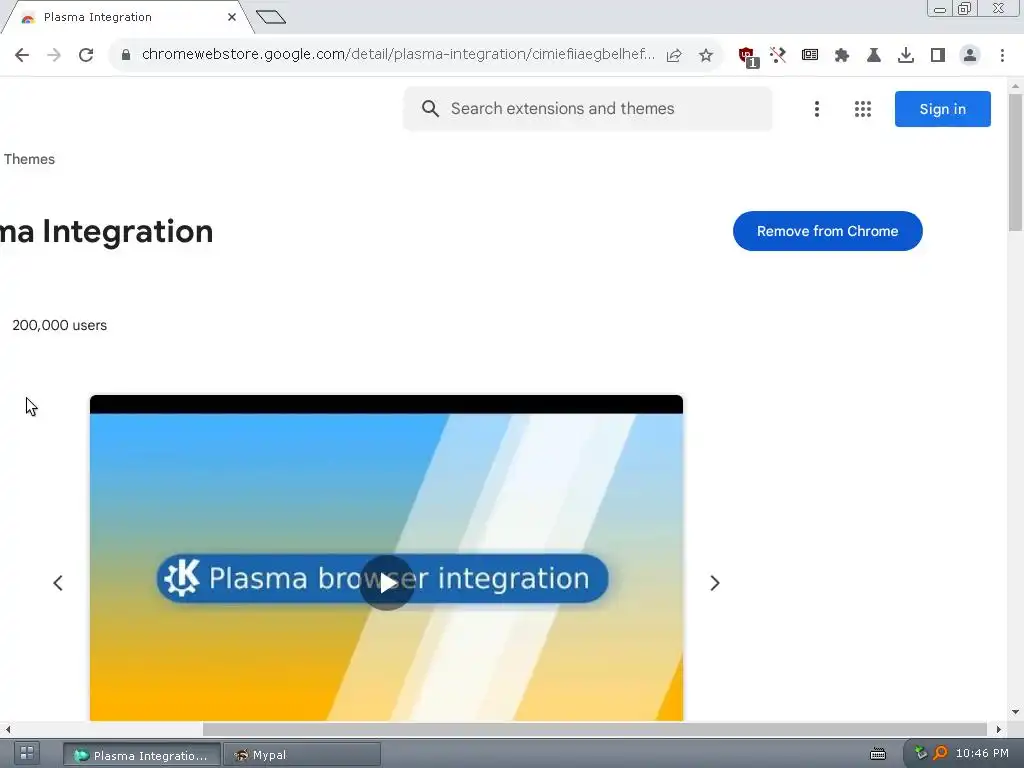1024x768 pixels.
Task: Click the network tray icon
Action: (920, 753)
